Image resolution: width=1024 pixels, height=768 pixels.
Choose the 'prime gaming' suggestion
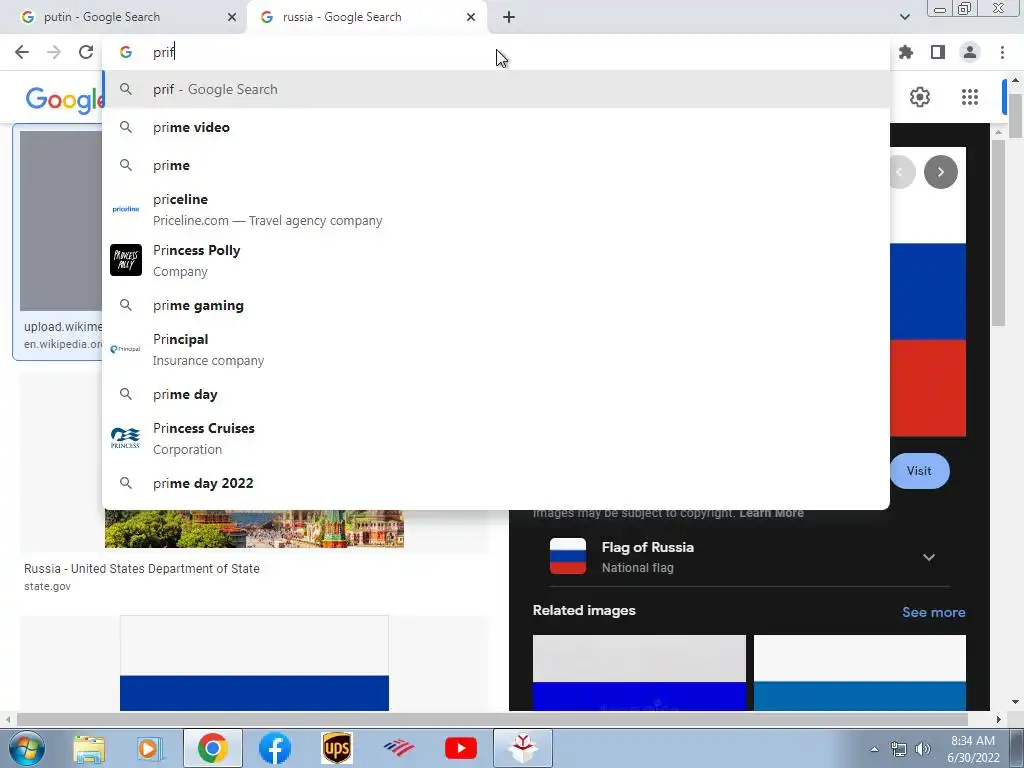(496, 306)
